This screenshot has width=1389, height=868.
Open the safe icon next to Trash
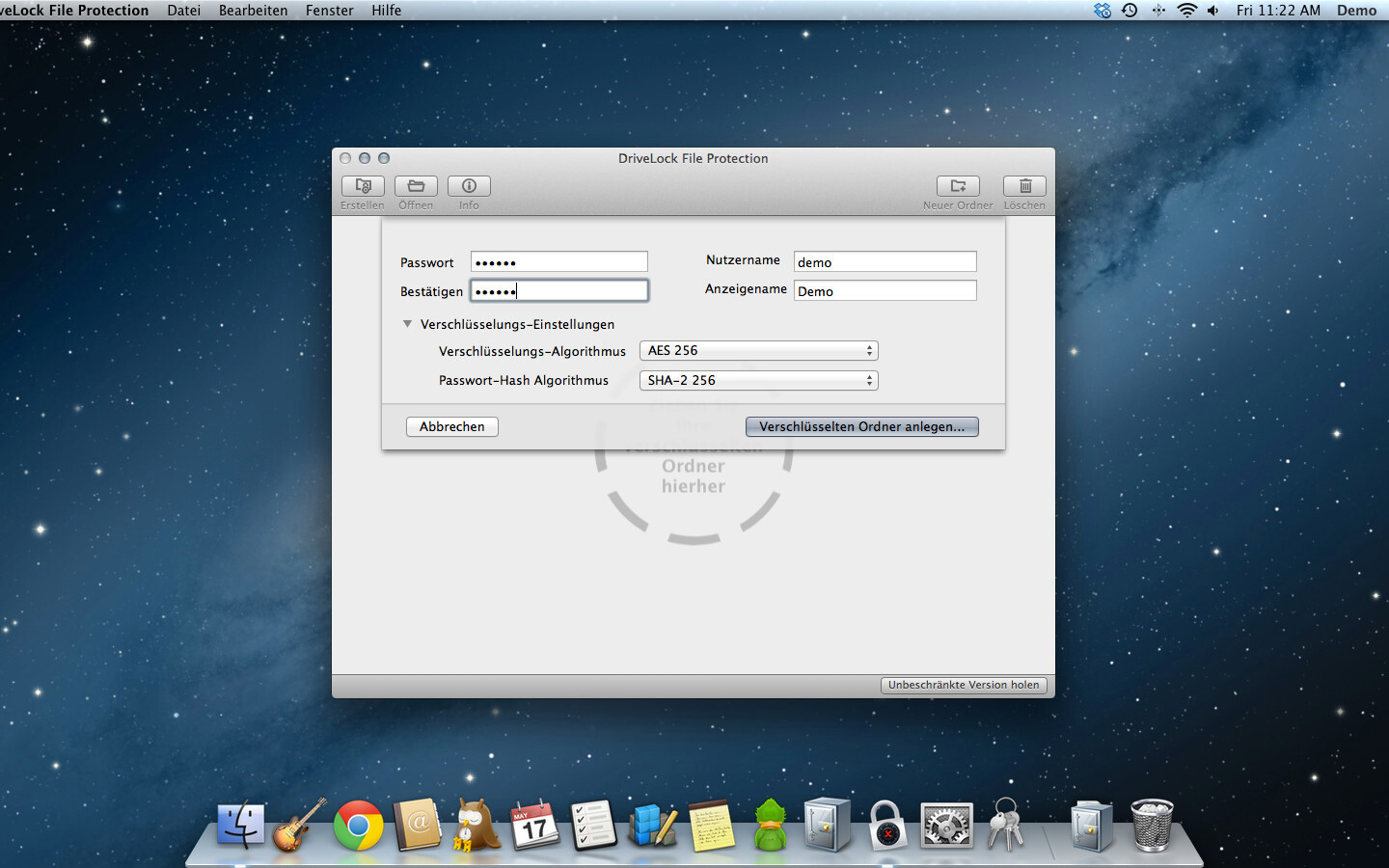[x=1091, y=826]
